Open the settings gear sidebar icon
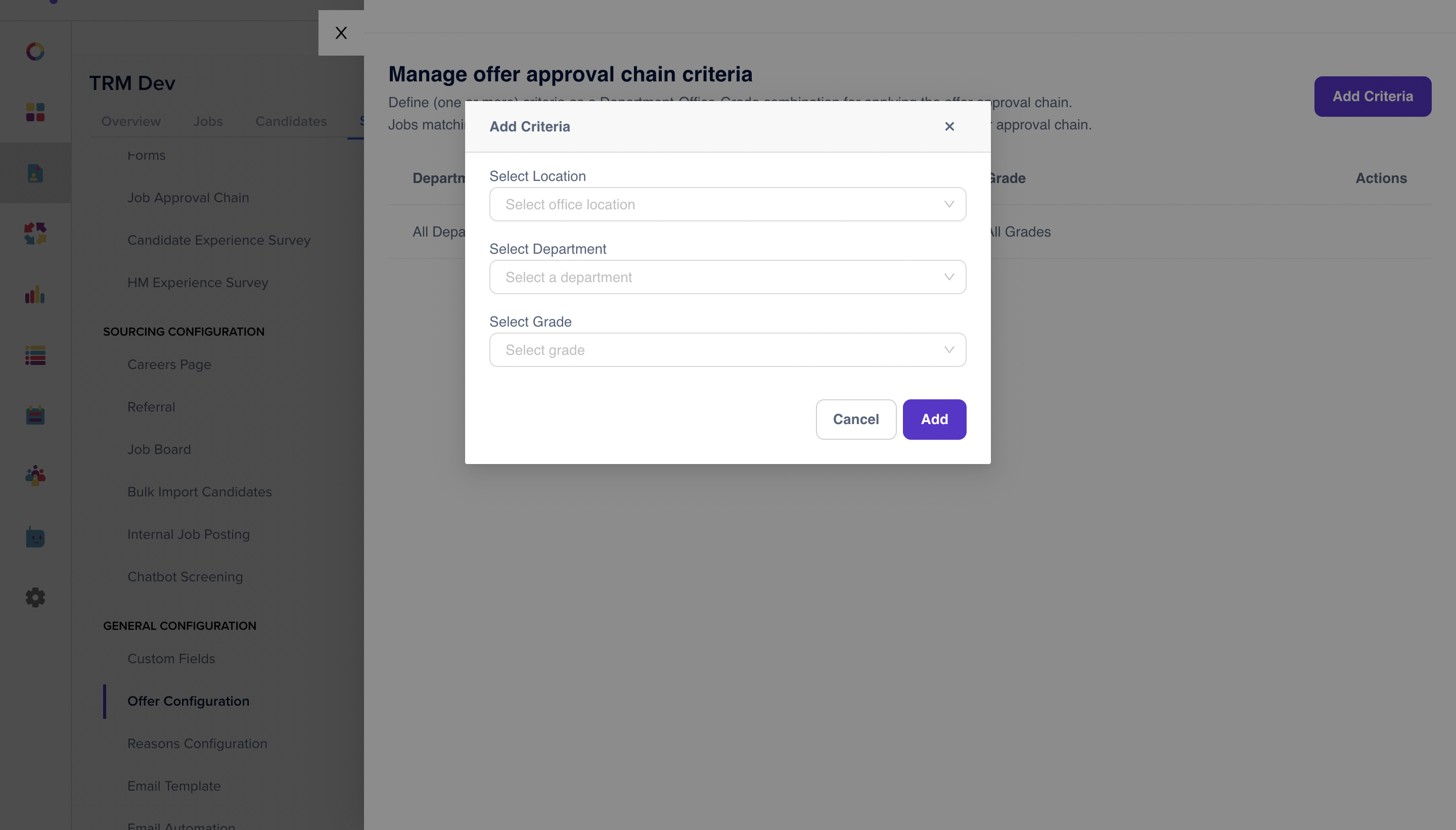The height and width of the screenshot is (830, 1456). click(x=35, y=597)
